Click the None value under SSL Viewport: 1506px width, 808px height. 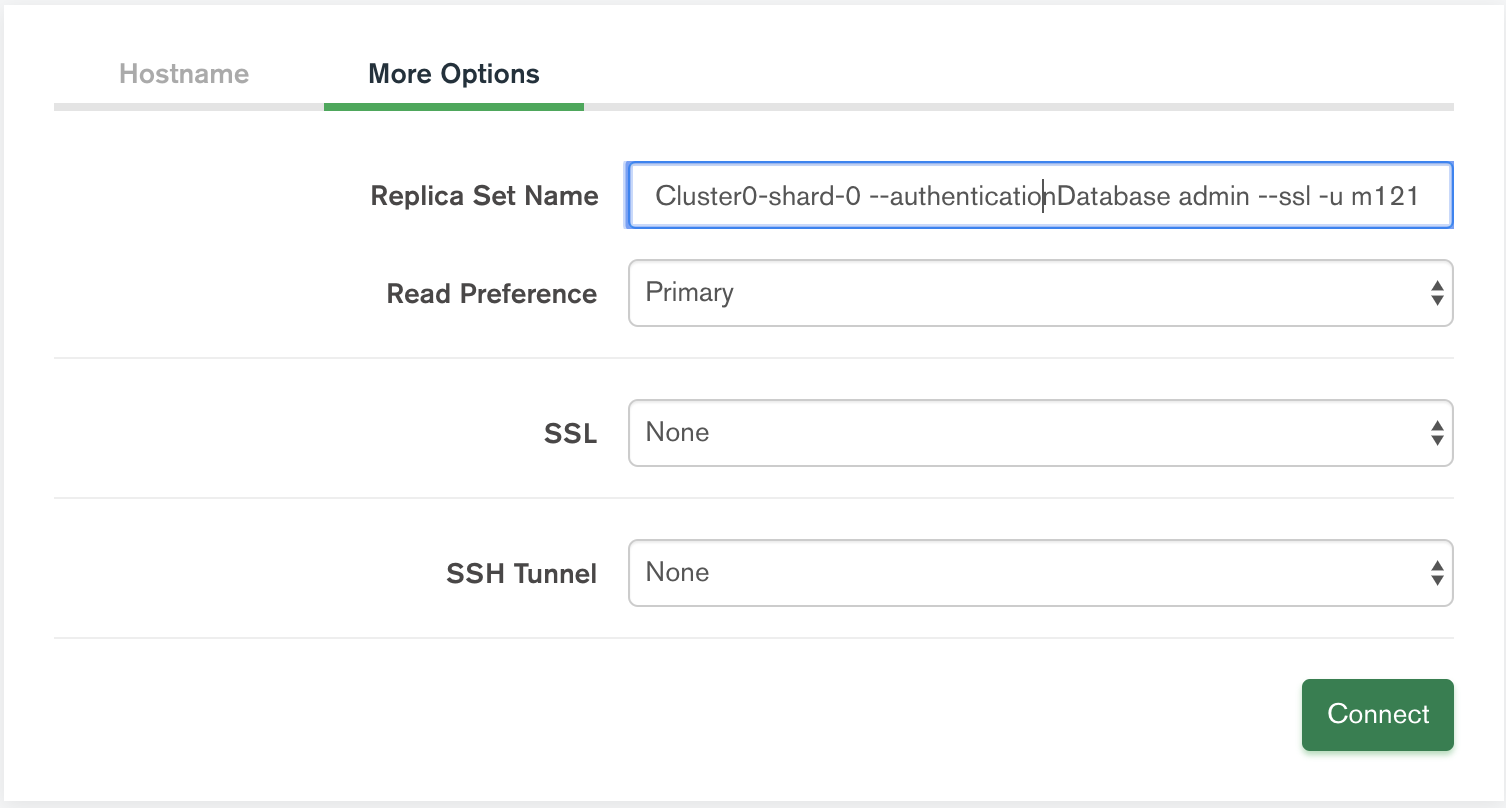coord(678,432)
